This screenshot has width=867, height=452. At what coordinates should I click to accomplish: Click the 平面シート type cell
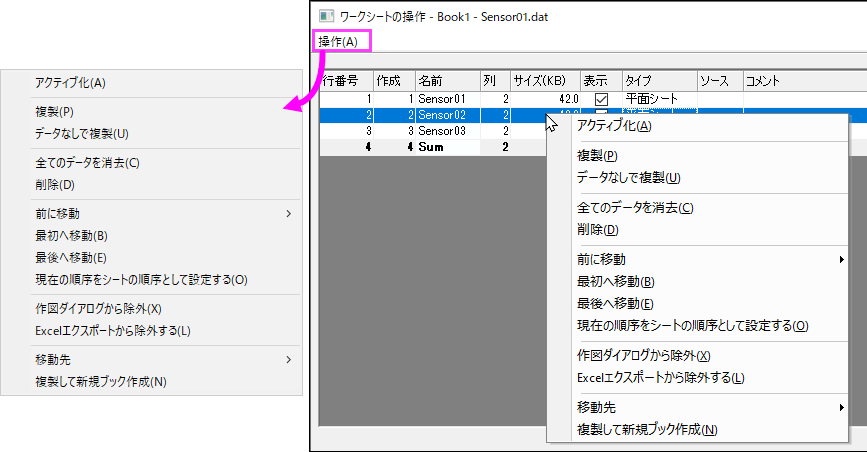[x=660, y=99]
